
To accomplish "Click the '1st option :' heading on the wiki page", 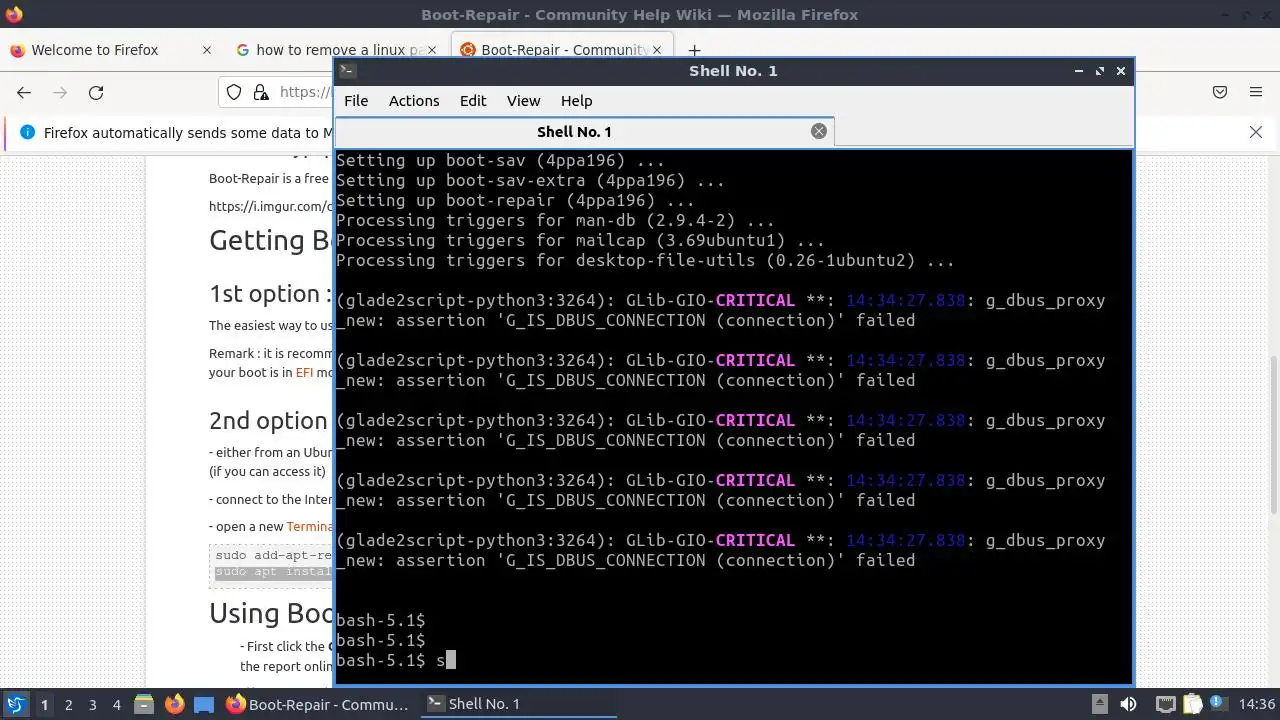I will [x=270, y=293].
